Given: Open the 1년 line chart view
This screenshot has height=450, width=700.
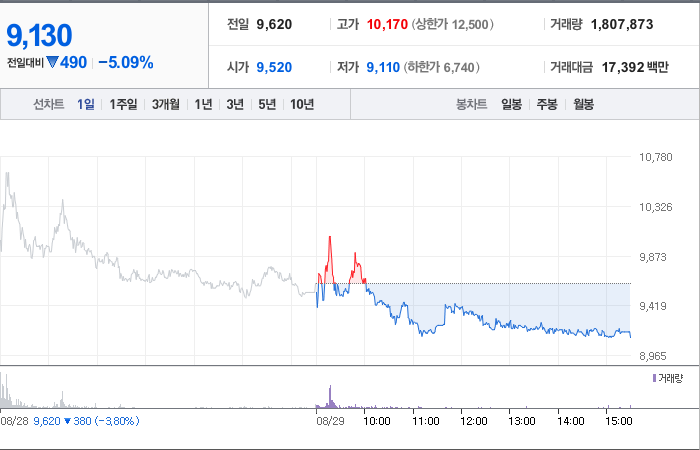Looking at the screenshot, I should click(203, 104).
